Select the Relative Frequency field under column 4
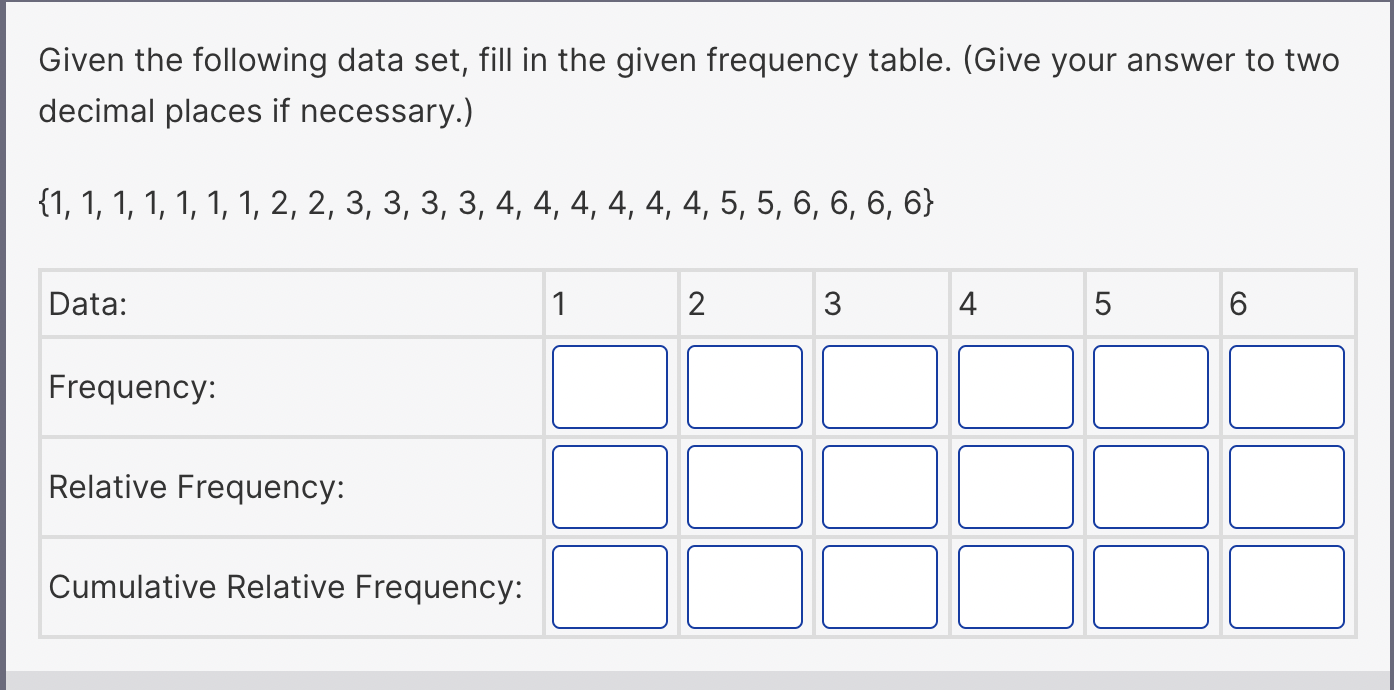Screen dimensions: 1394x690 (x=1015, y=487)
